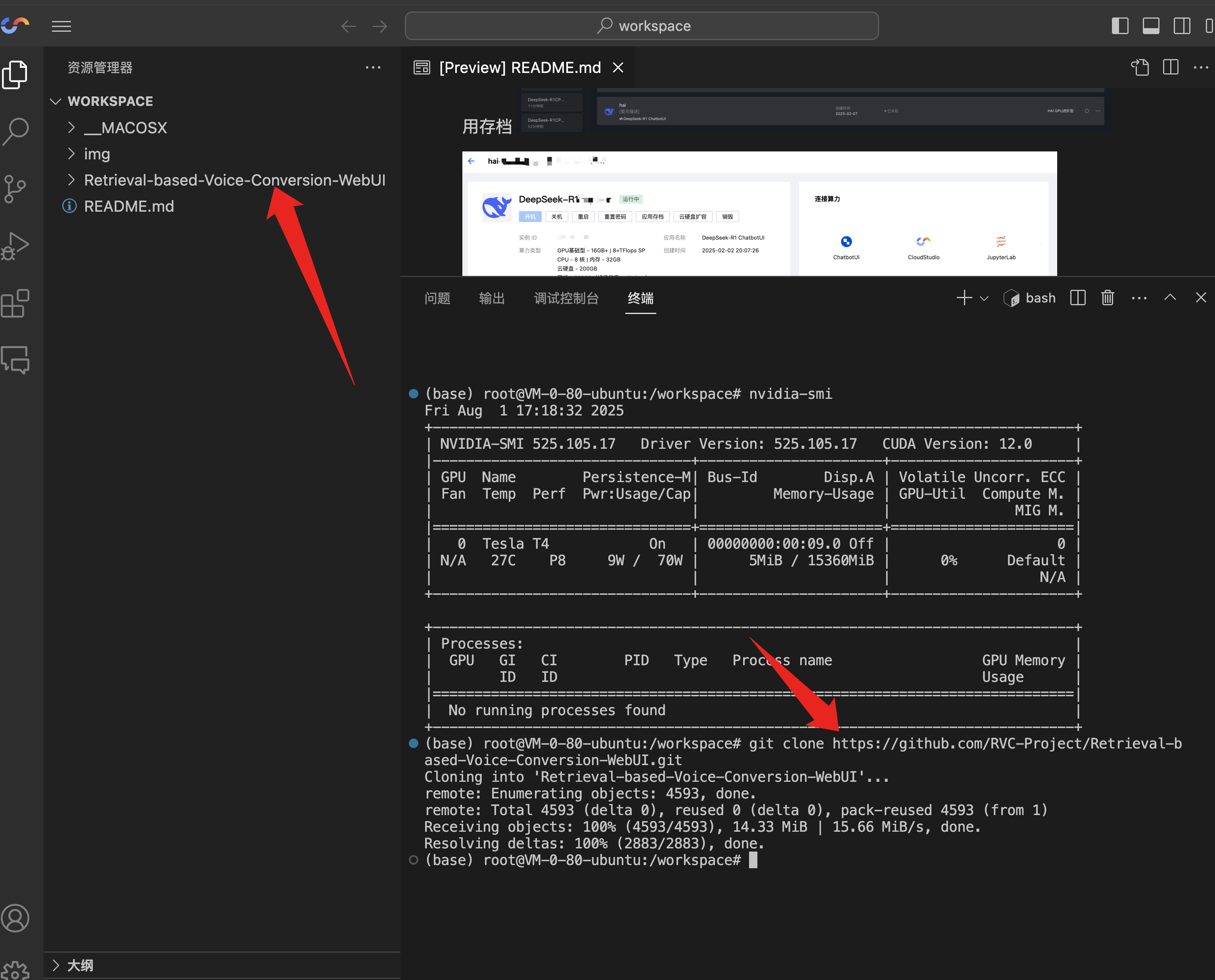Open the chat assistant sidebar icon

click(16, 360)
